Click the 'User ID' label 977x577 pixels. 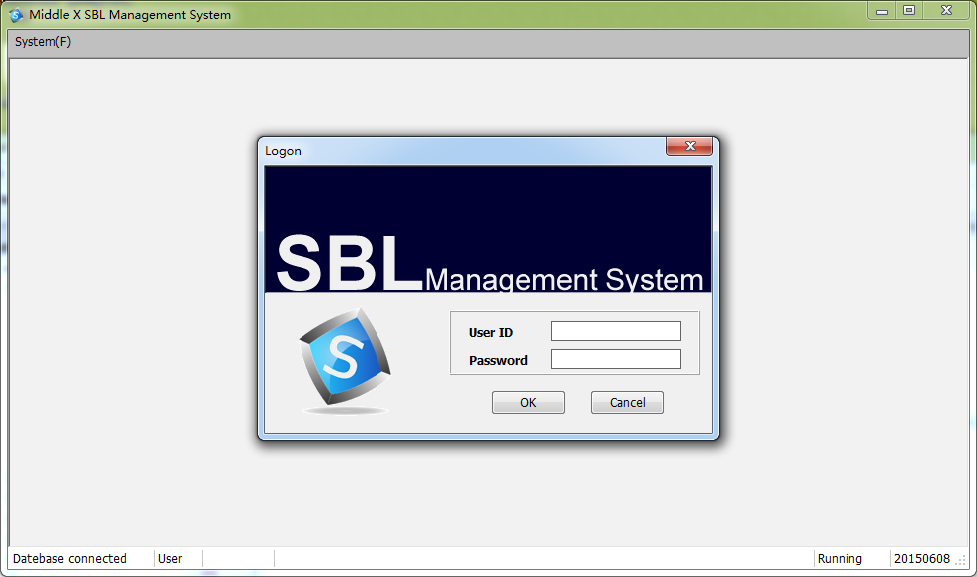(x=491, y=333)
